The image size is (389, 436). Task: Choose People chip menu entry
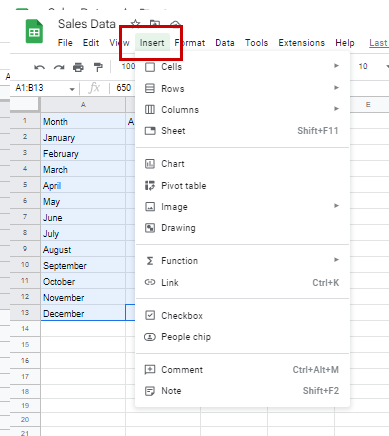242,337
